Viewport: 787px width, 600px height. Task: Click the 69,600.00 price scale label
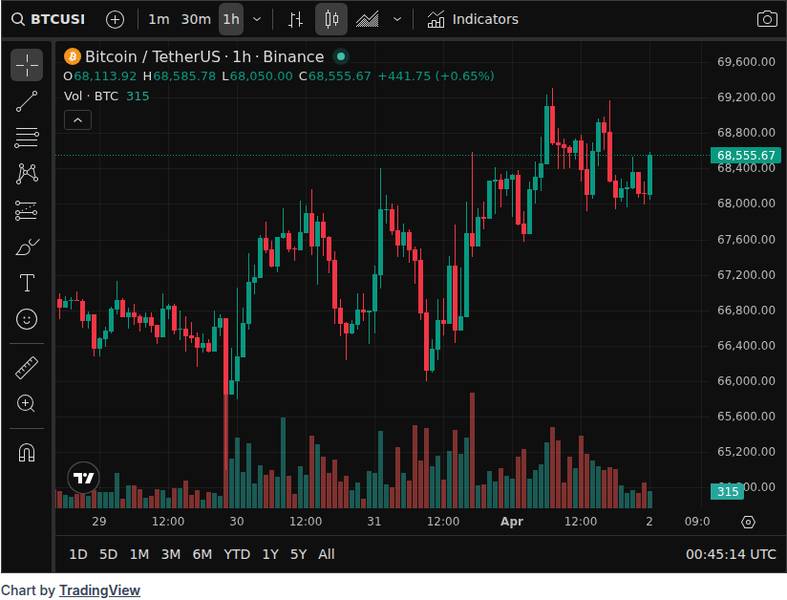tap(746, 62)
